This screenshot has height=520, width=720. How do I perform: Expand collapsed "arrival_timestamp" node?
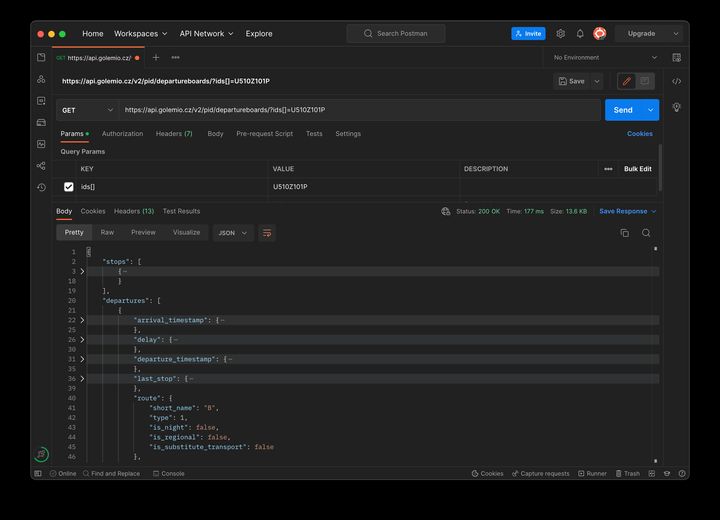point(82,320)
